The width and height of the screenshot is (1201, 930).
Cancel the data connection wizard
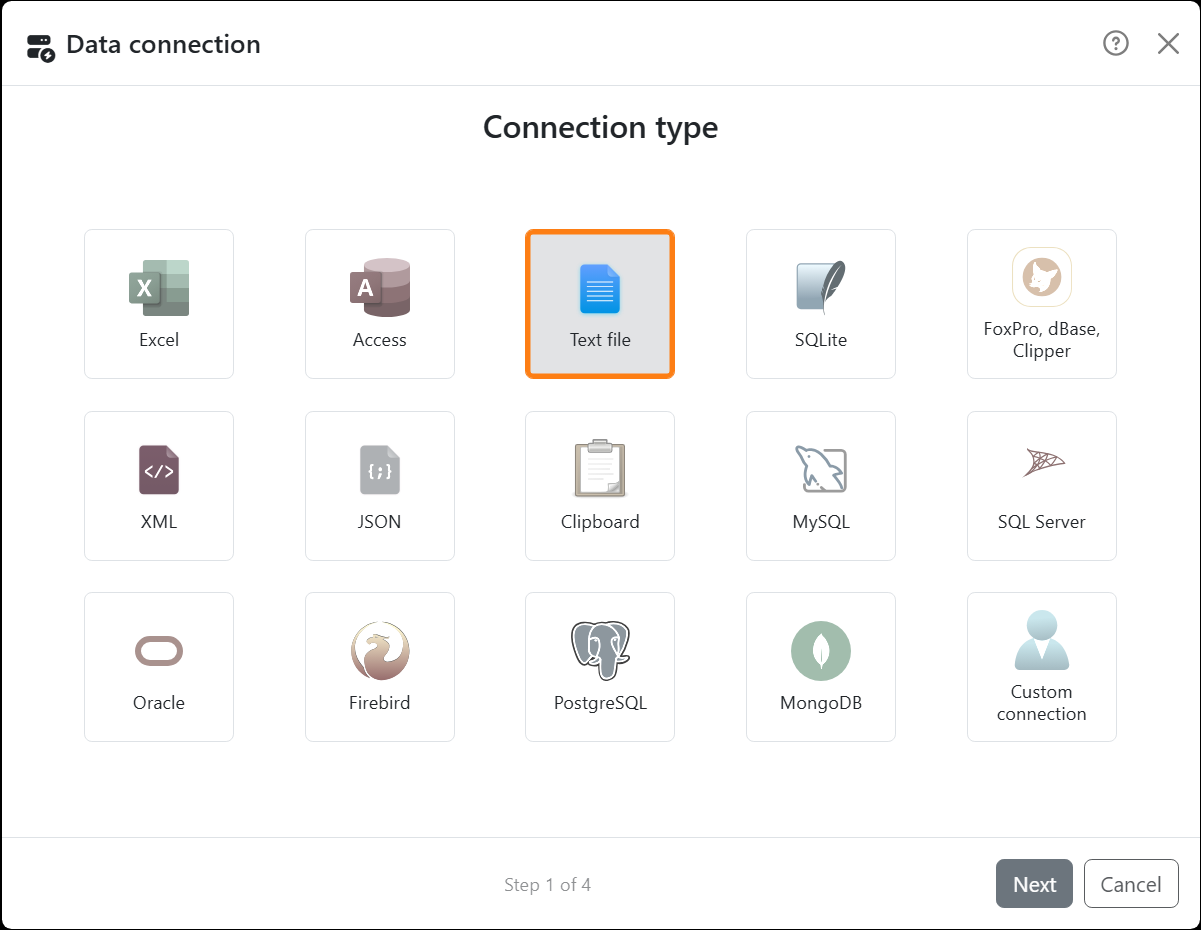1131,884
